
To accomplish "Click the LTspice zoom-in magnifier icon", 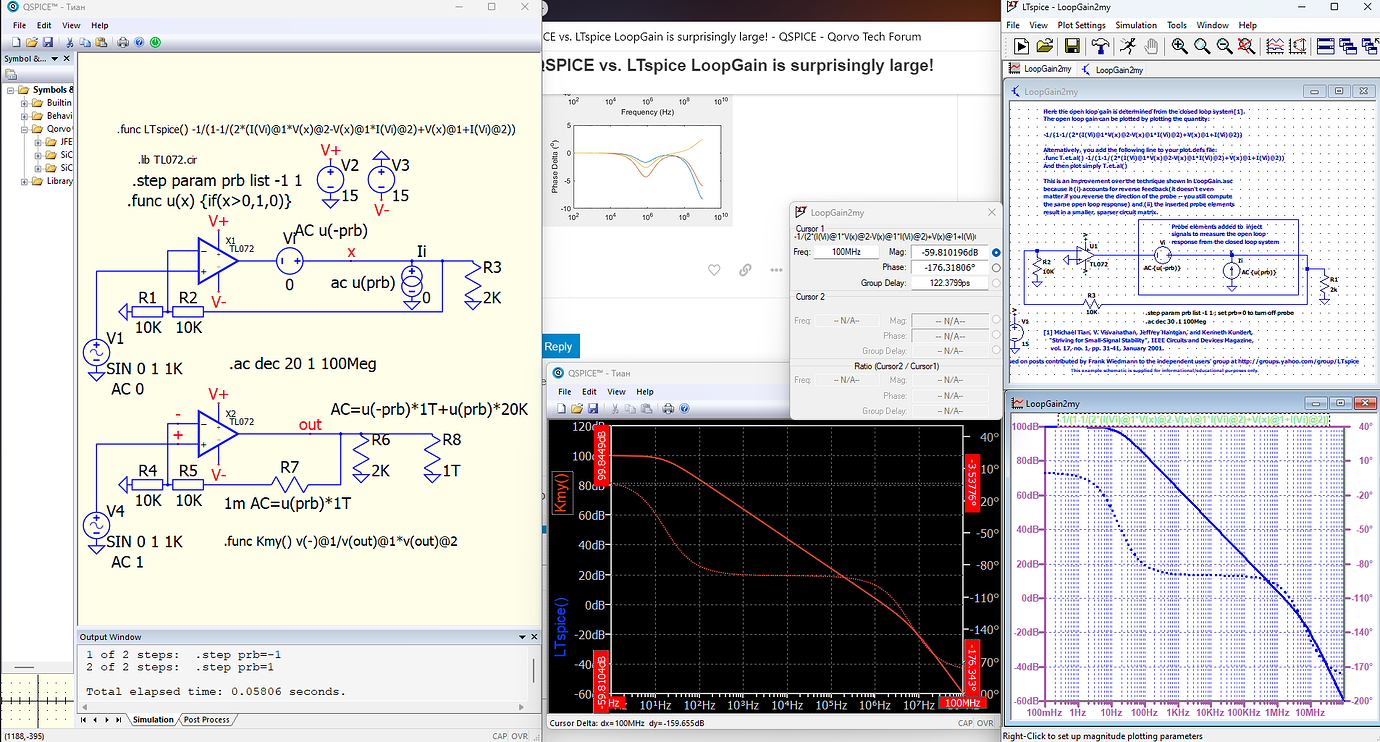I will pos(1180,46).
